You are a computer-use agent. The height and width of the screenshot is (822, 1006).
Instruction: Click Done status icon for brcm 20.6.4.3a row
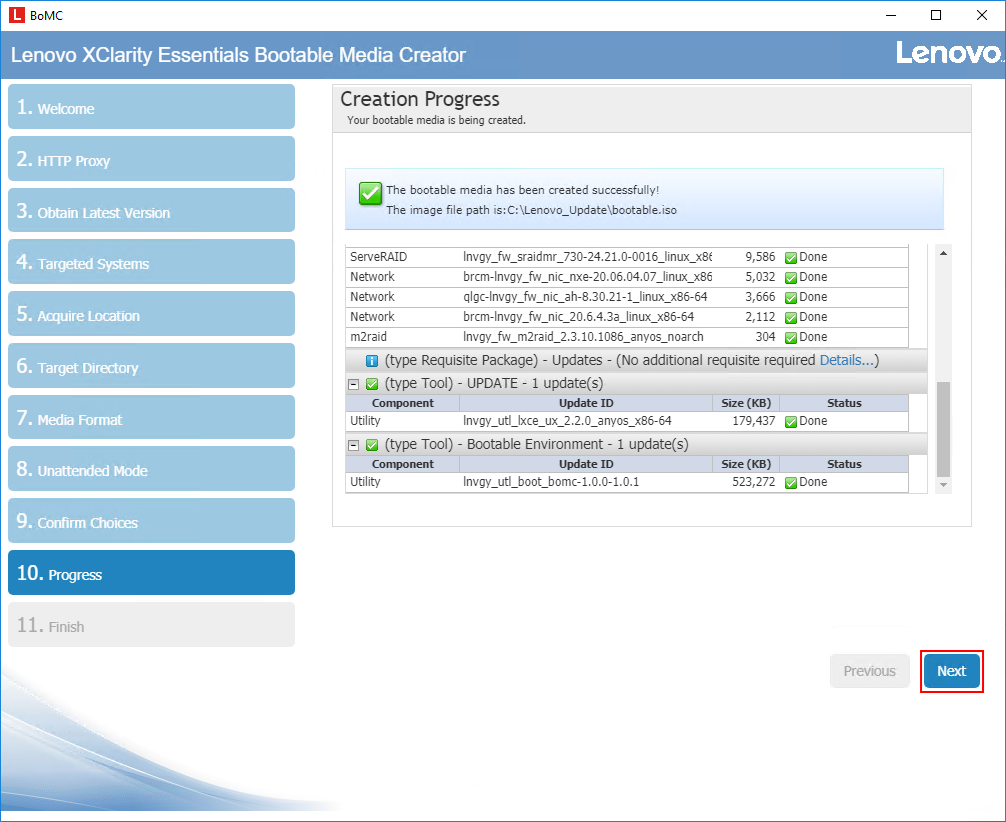tap(790, 317)
